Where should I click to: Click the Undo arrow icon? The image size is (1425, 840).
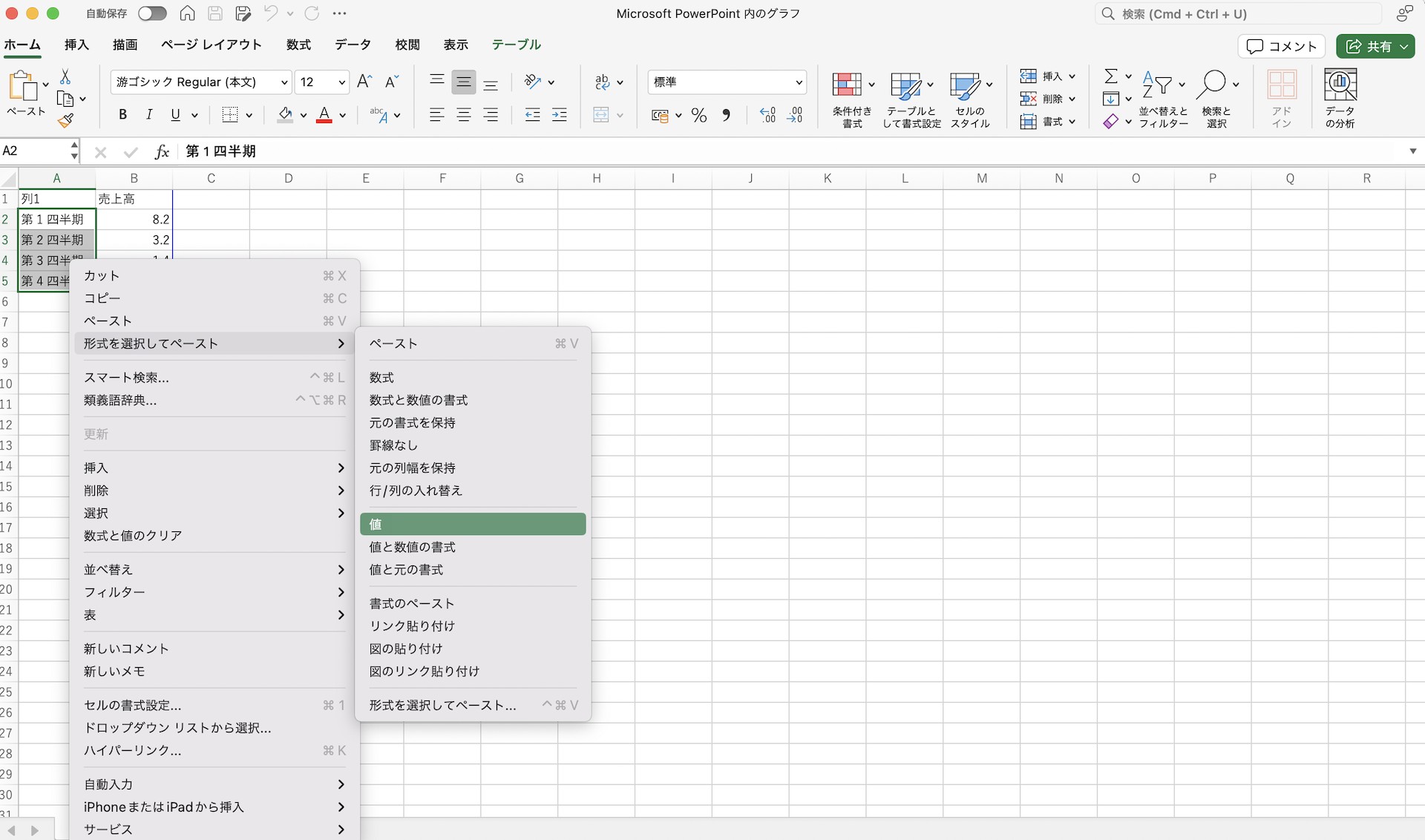(271, 13)
